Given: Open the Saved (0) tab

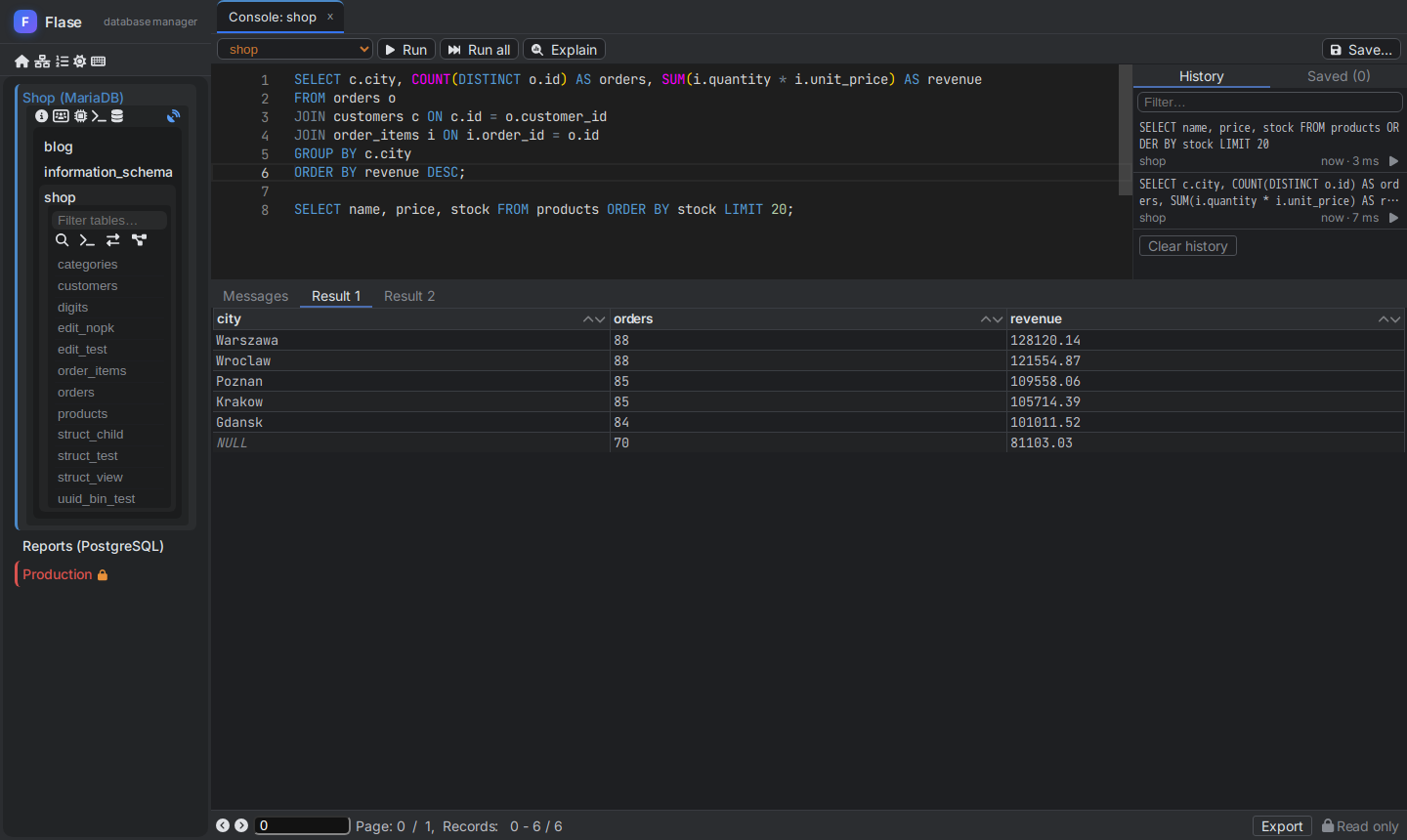Looking at the screenshot, I should (x=1339, y=76).
